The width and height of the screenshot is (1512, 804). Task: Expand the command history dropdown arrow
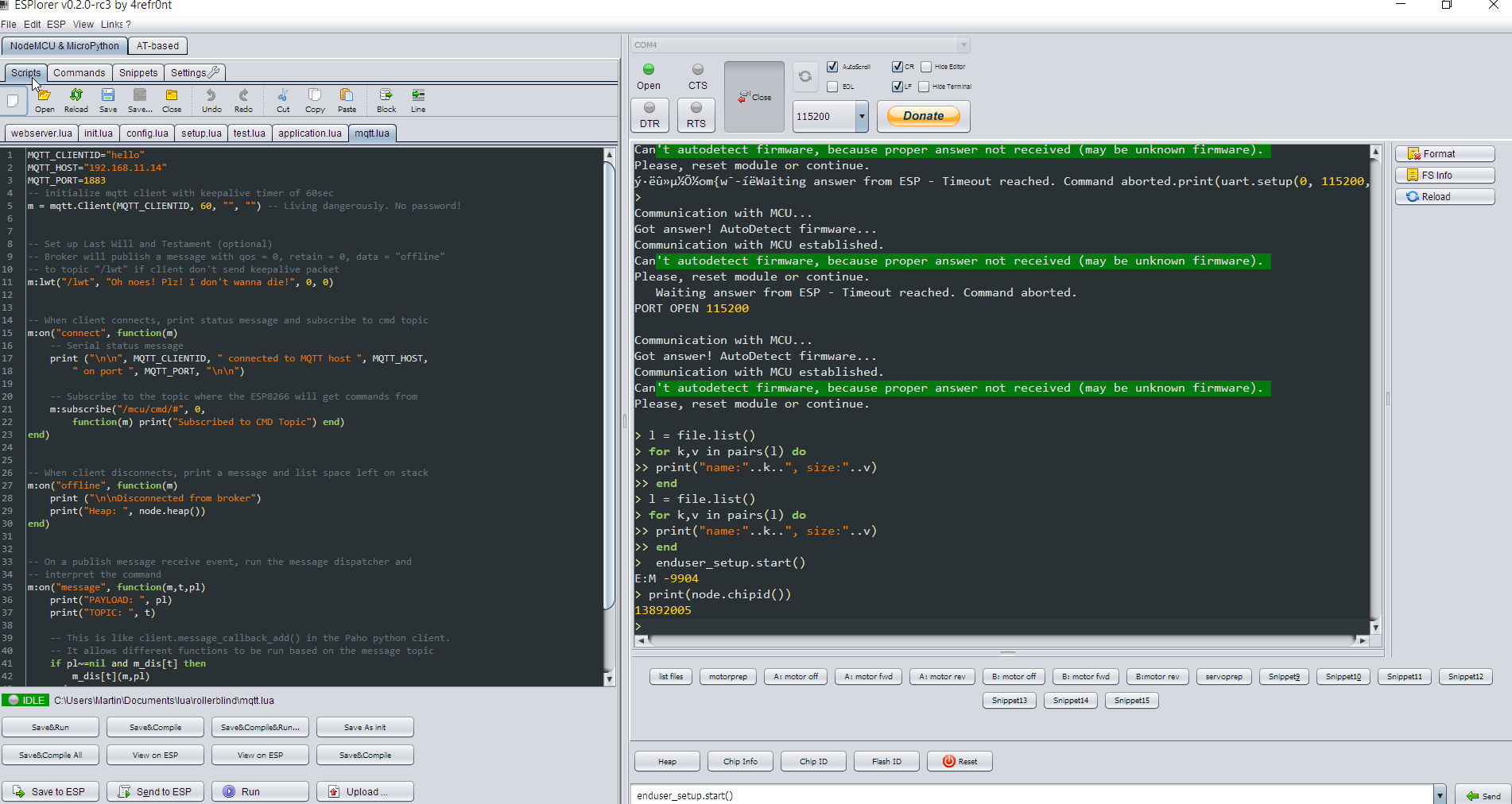coord(1440,794)
